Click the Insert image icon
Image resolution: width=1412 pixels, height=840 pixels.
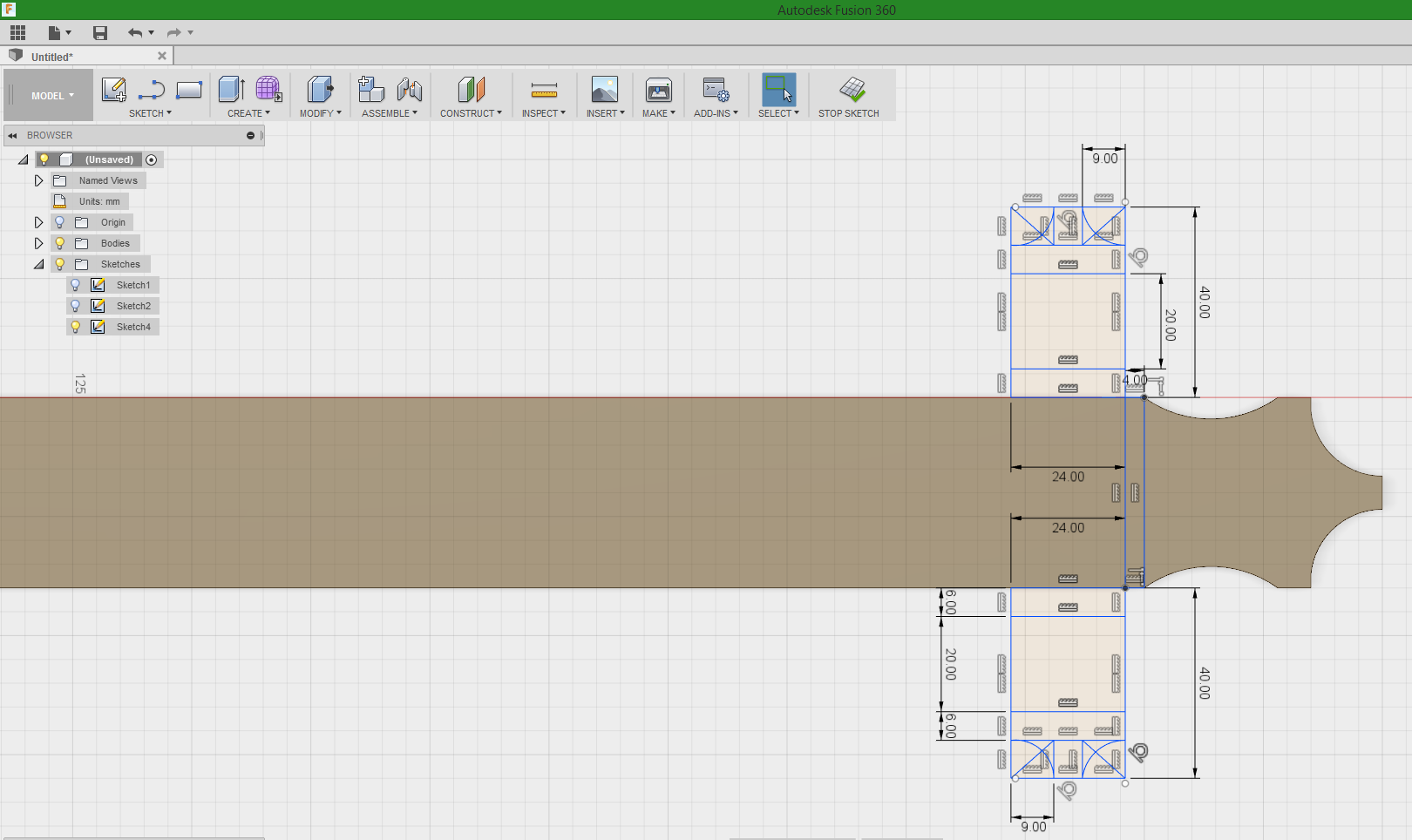tap(605, 89)
